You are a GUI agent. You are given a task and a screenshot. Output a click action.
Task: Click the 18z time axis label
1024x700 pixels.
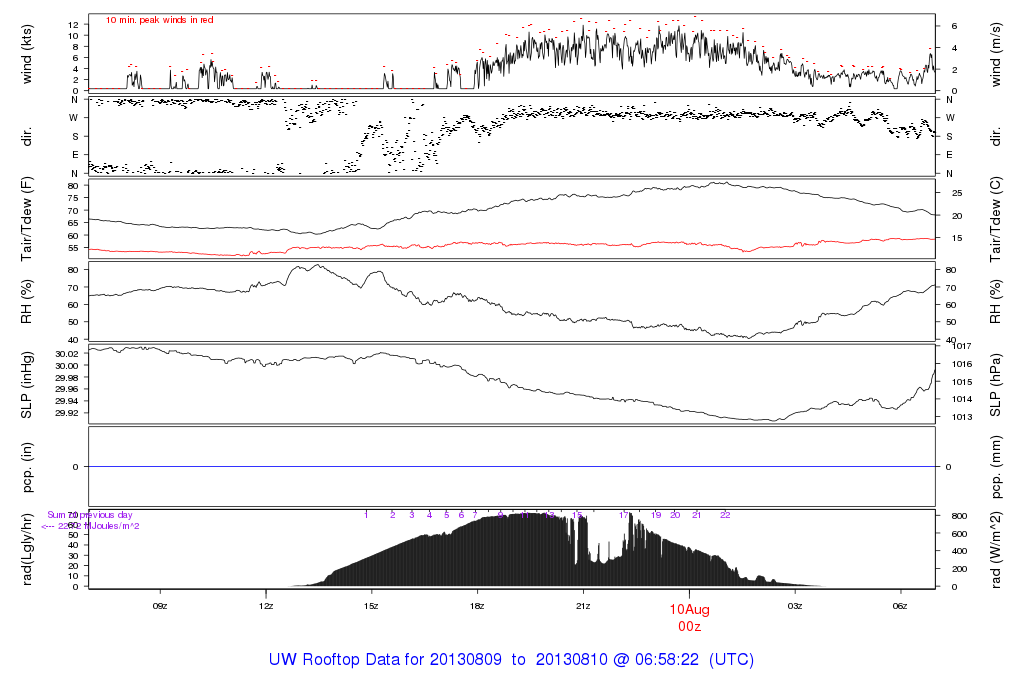(x=477, y=605)
